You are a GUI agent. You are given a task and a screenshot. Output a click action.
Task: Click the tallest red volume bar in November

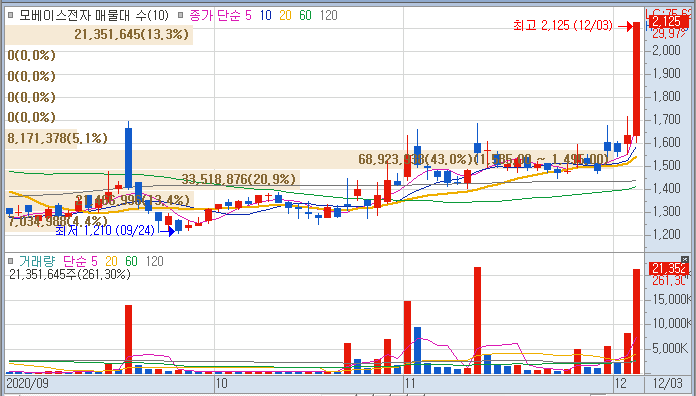(478, 320)
